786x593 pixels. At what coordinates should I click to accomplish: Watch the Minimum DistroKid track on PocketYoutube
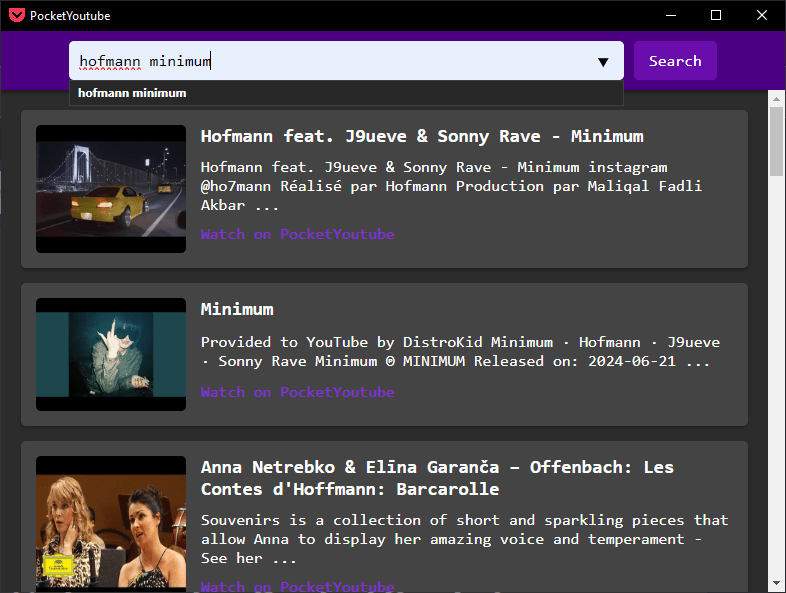(297, 392)
